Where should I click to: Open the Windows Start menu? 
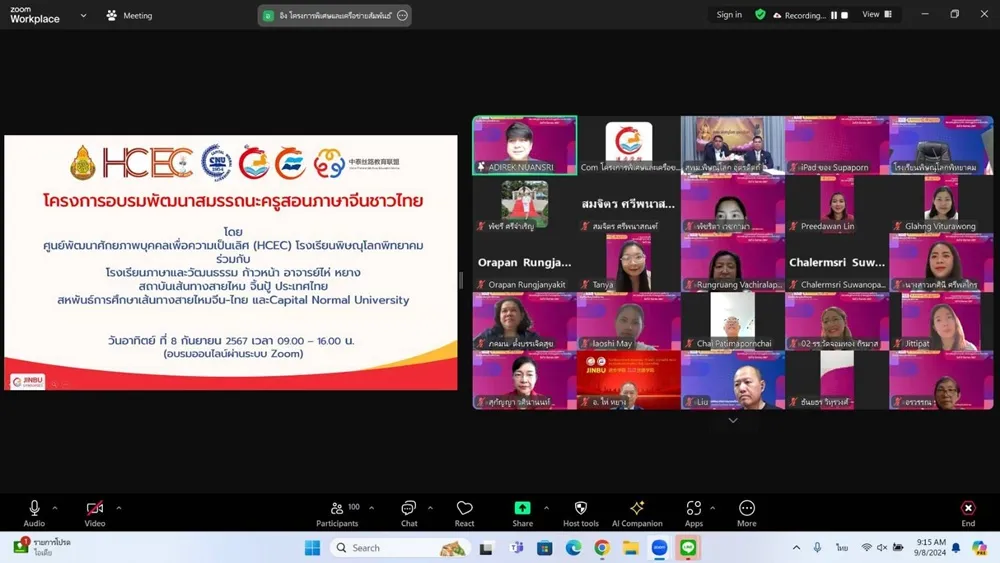(312, 548)
